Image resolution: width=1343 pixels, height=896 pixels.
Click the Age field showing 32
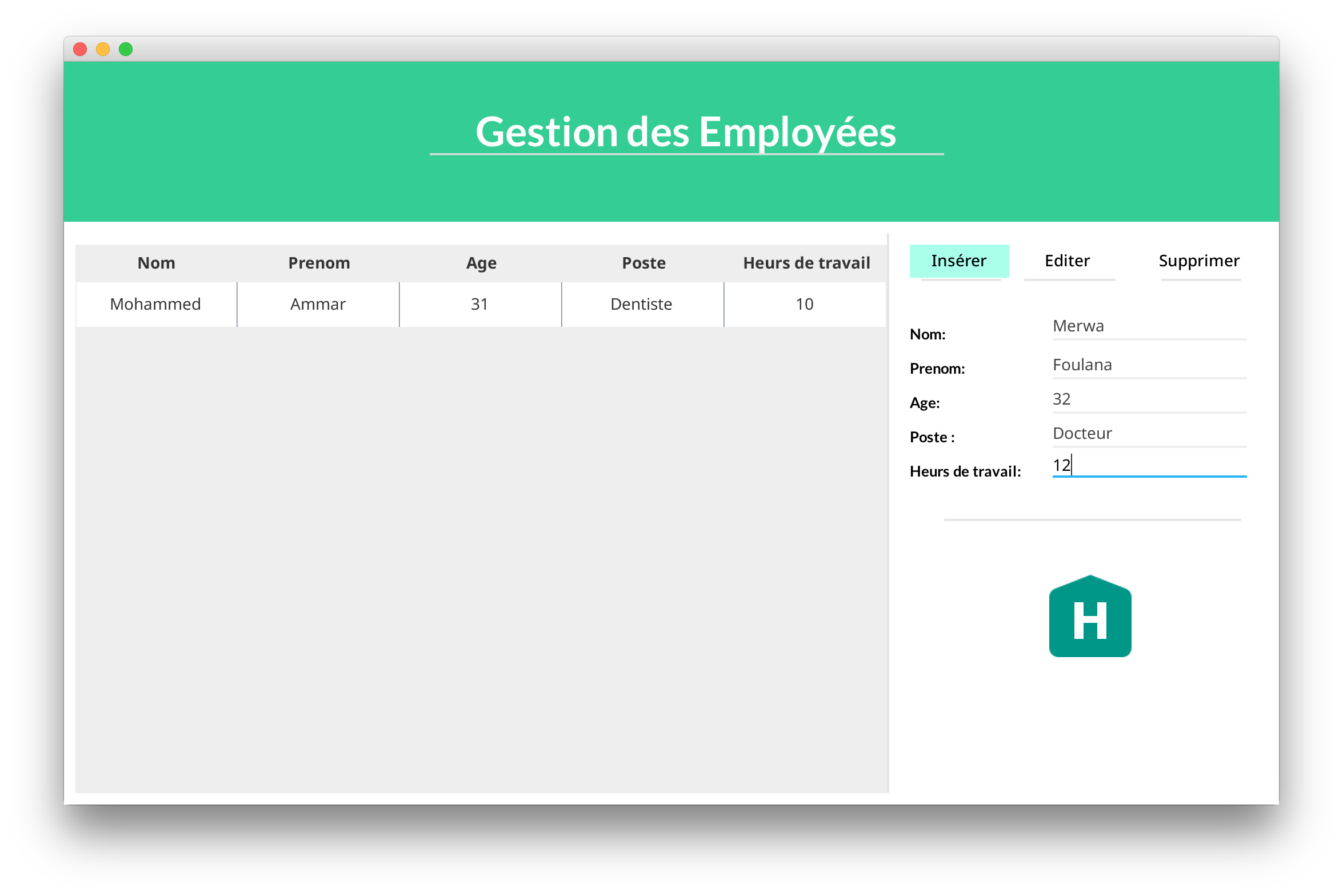[1149, 399]
